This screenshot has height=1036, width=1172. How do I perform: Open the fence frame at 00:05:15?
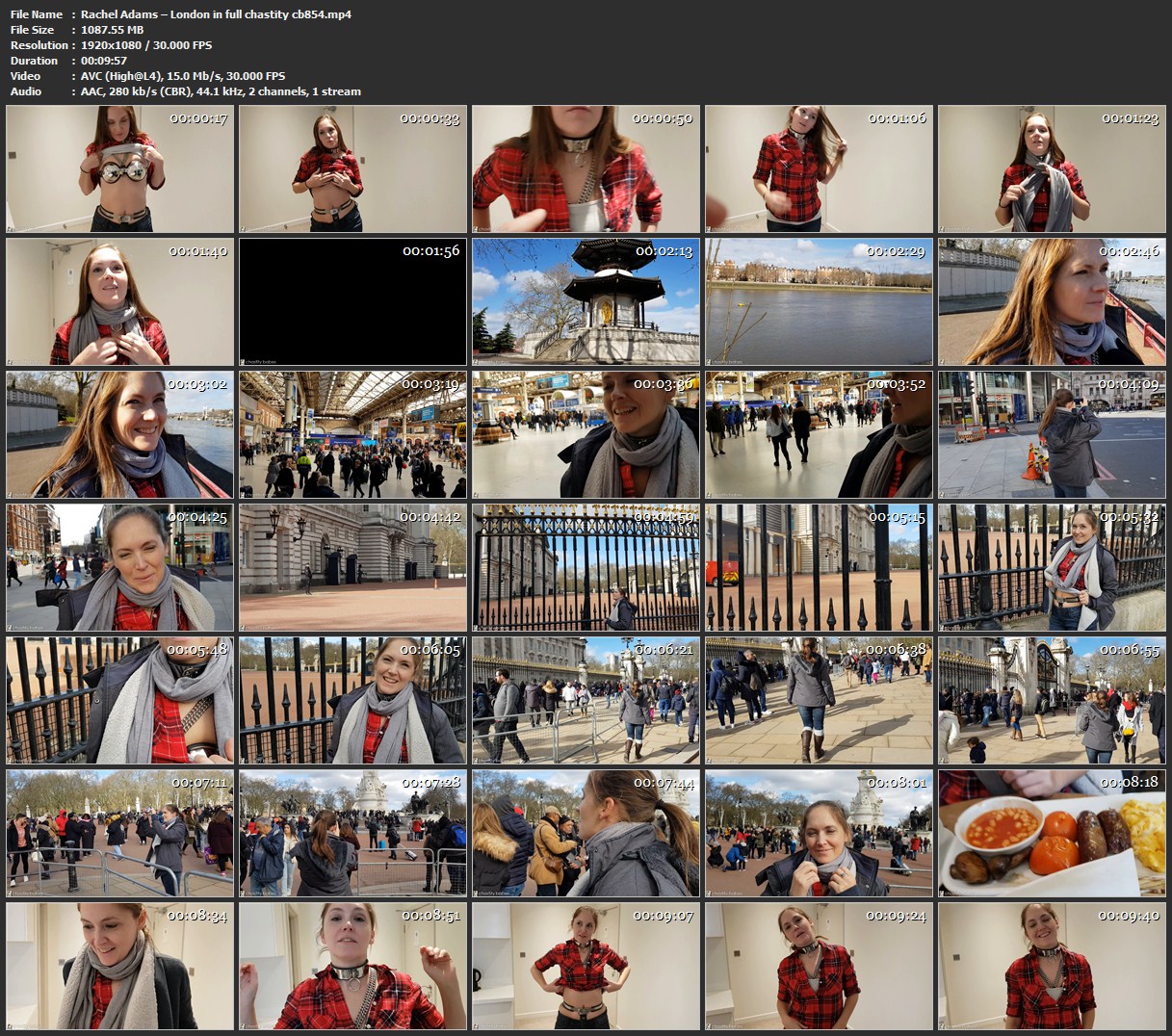click(820, 568)
